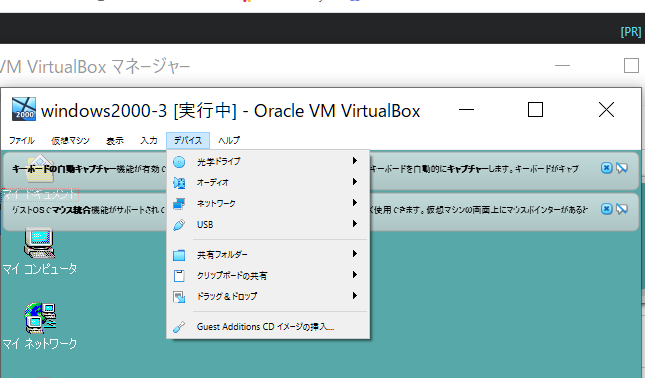This screenshot has height=378, width=645.
Task: Click the optical disc icon in menu
Action: [179, 162]
